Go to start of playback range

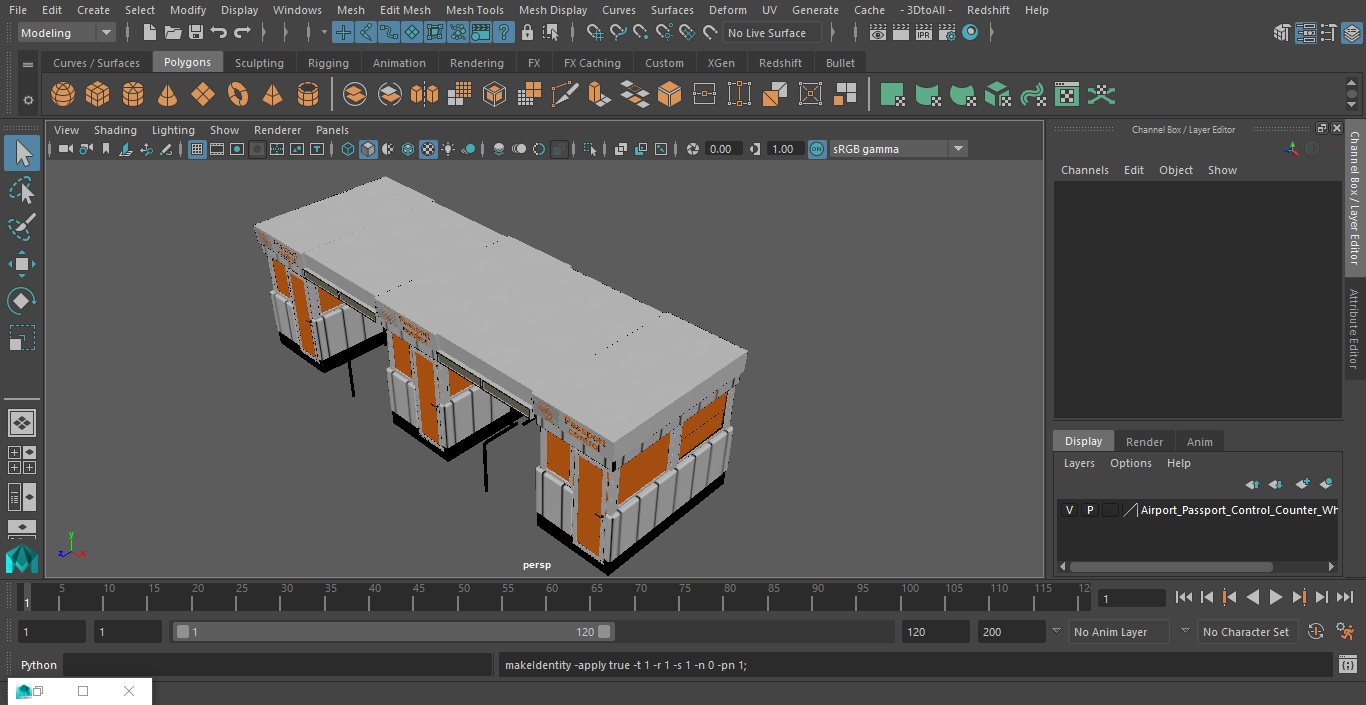1184,597
